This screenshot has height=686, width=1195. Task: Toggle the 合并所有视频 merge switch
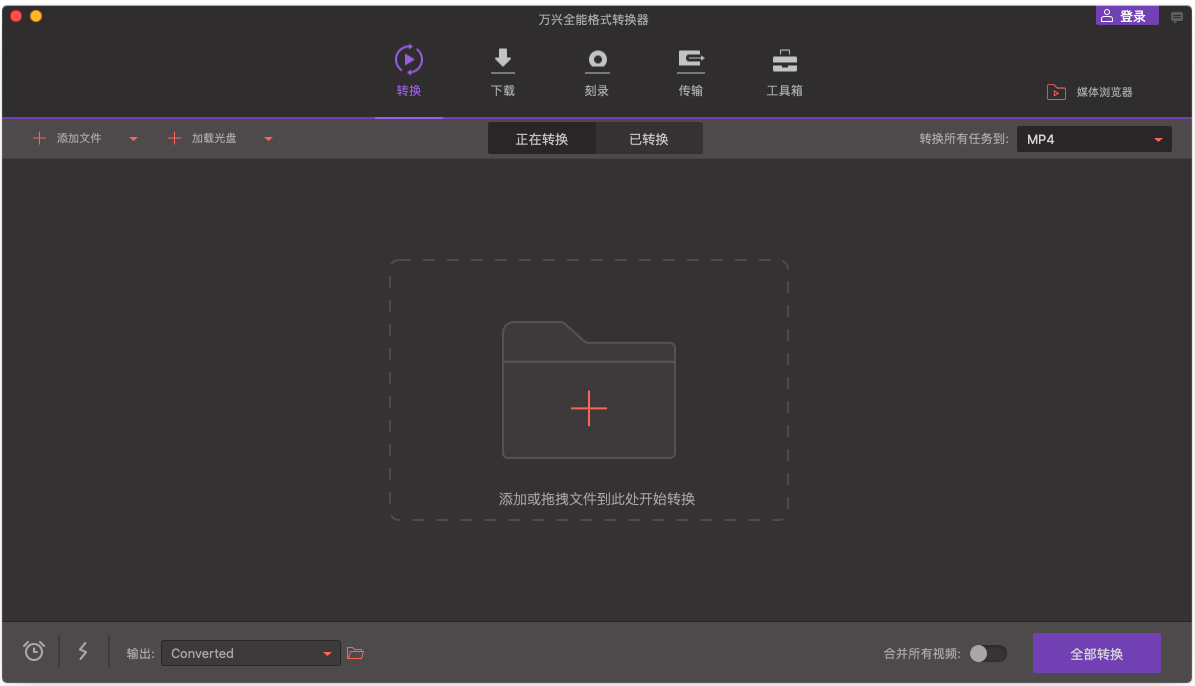tap(988, 653)
